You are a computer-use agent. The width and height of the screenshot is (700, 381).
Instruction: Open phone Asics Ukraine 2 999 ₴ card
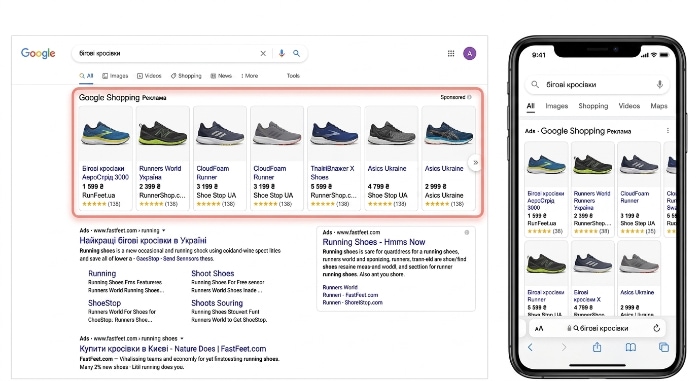coord(638,278)
